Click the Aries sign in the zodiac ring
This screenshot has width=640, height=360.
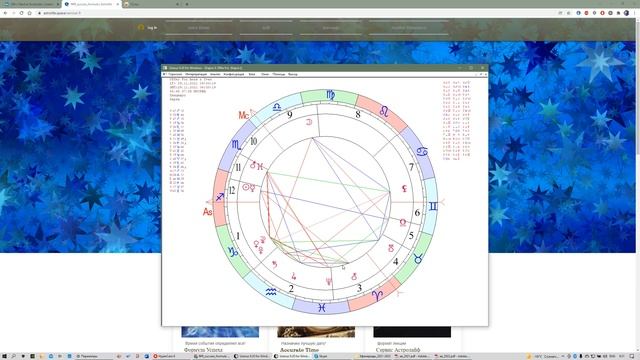(377, 295)
